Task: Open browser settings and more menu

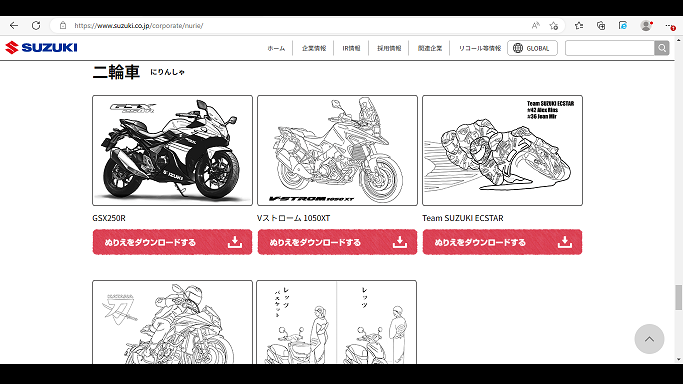Action: 670,26
